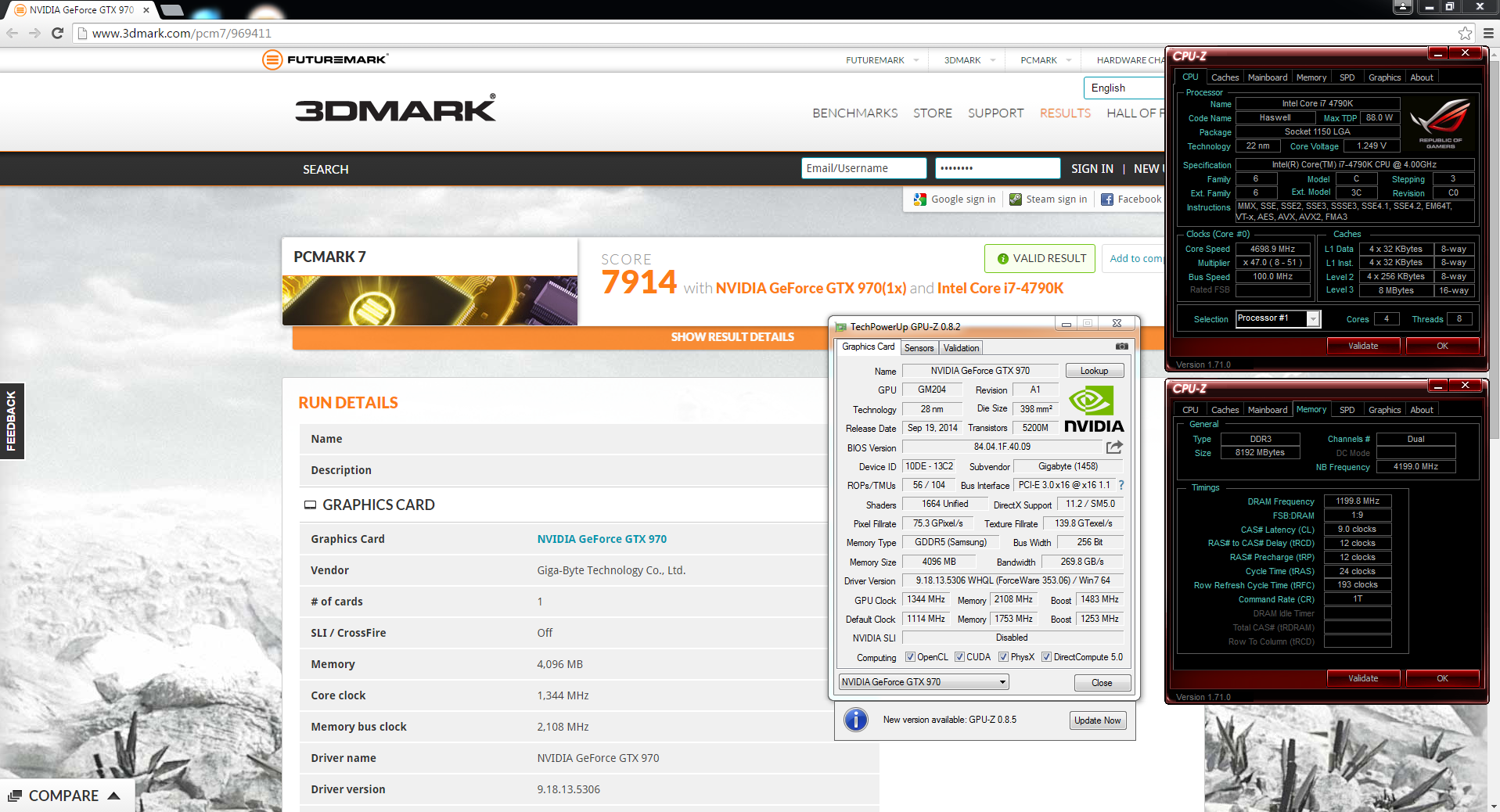Click Validate in upper CPU-Z window
The width and height of the screenshot is (1500, 812).
(x=1363, y=346)
